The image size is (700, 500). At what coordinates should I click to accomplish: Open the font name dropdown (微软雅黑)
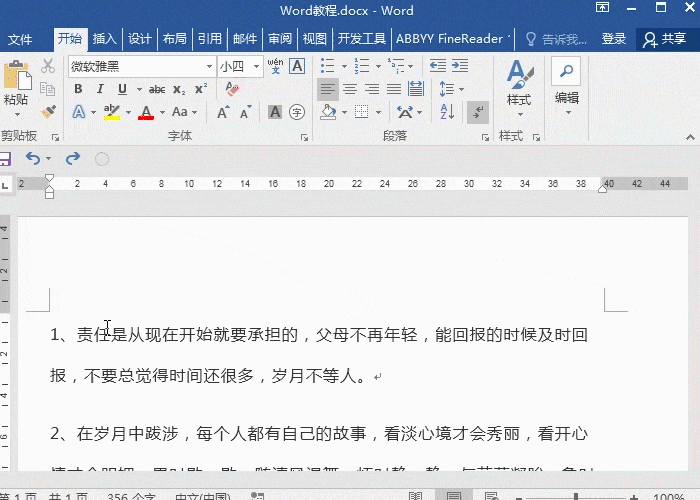click(209, 67)
